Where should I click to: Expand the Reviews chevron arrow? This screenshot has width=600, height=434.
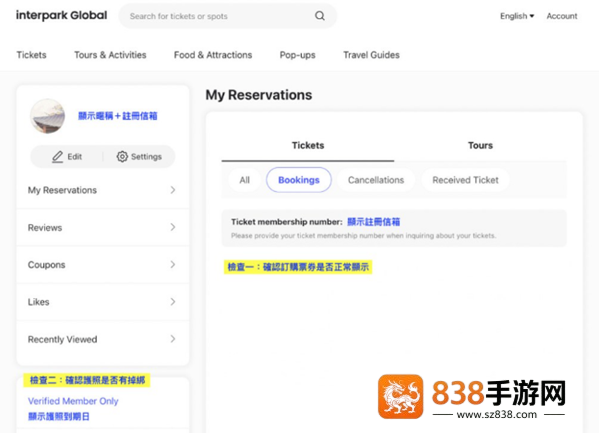173,227
